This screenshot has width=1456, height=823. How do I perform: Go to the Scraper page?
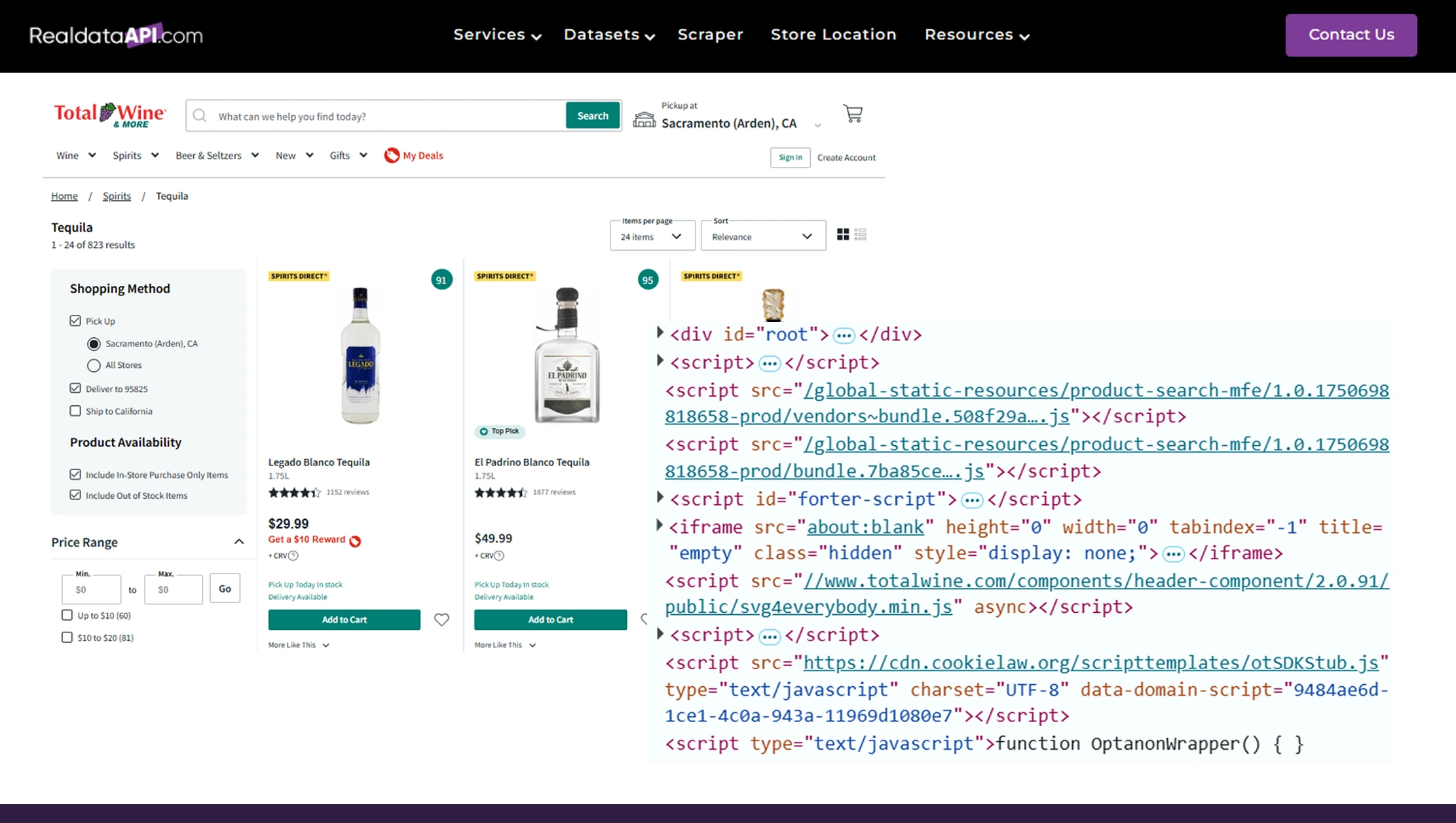[x=710, y=35]
